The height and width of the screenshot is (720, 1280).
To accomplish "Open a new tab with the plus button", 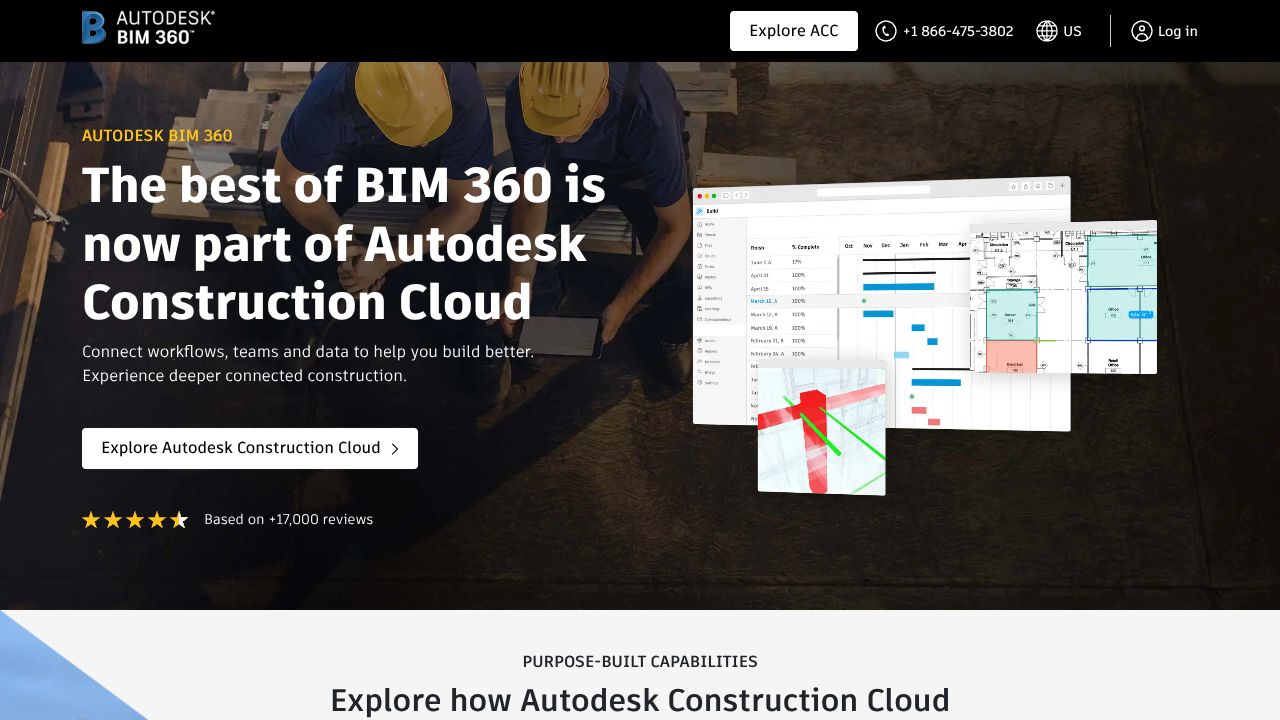I will click(1063, 186).
